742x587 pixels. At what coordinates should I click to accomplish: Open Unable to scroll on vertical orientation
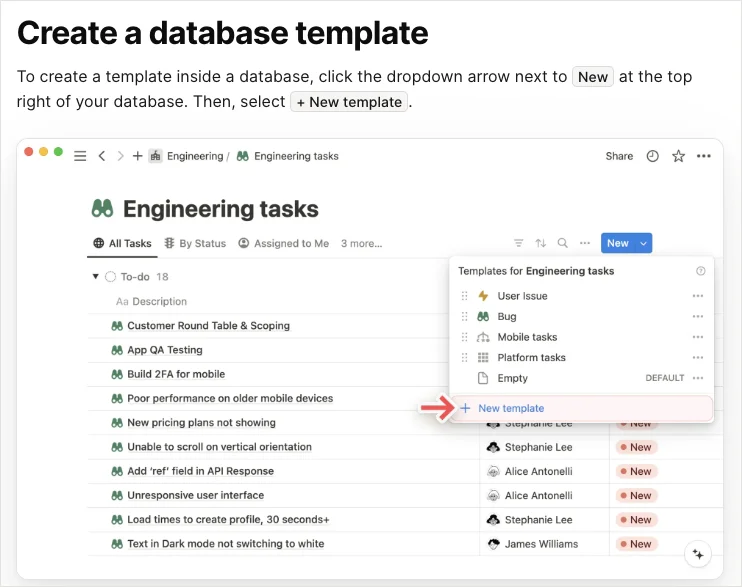click(220, 447)
